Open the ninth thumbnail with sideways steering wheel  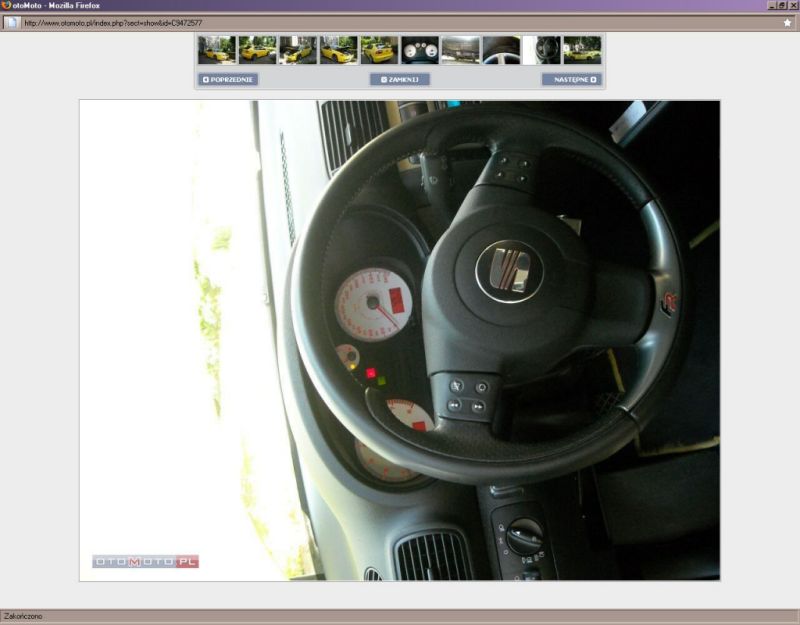coord(542,50)
